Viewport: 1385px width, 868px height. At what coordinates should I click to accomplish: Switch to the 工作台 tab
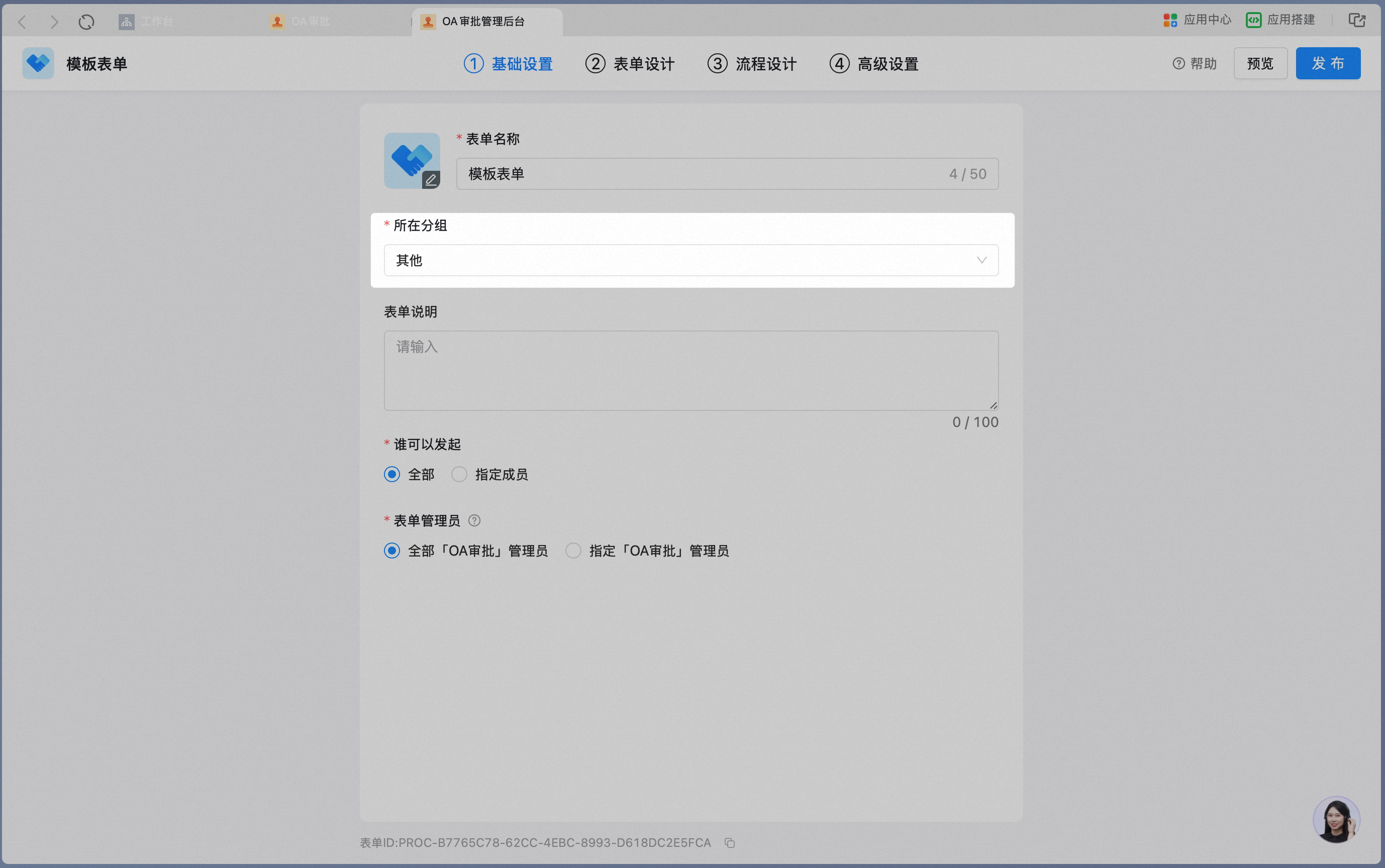(146, 22)
